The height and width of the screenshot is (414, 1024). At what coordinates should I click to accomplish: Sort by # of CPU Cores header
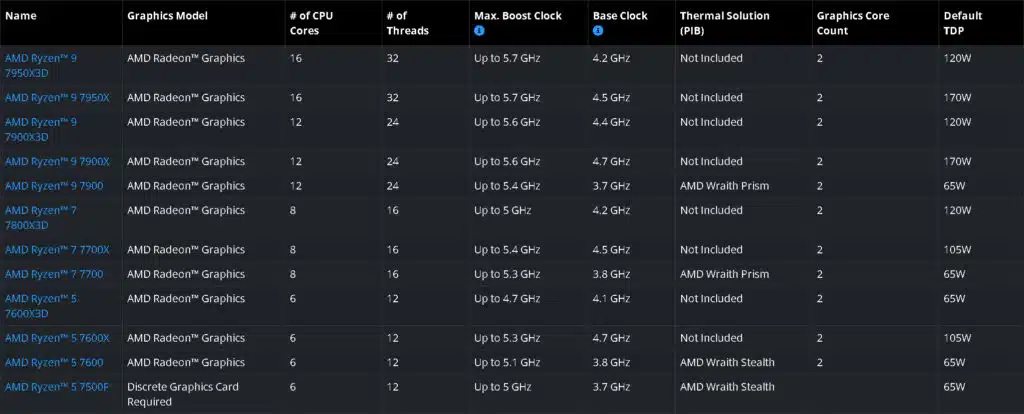coord(311,23)
